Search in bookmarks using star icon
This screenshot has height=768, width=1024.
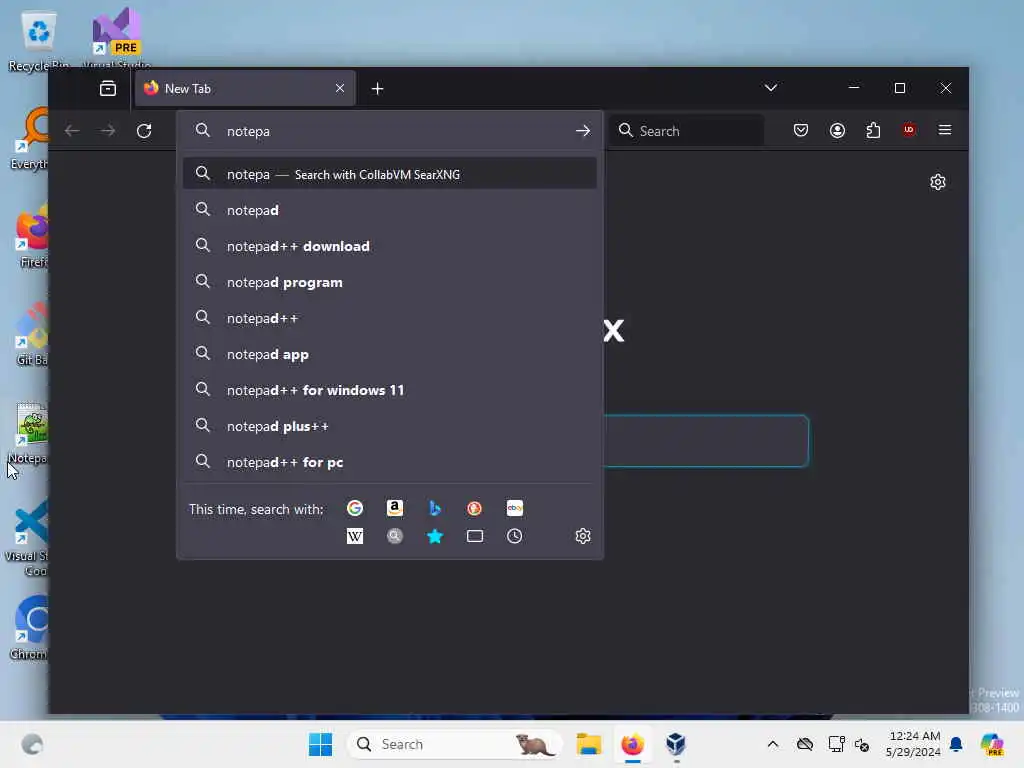[435, 536]
